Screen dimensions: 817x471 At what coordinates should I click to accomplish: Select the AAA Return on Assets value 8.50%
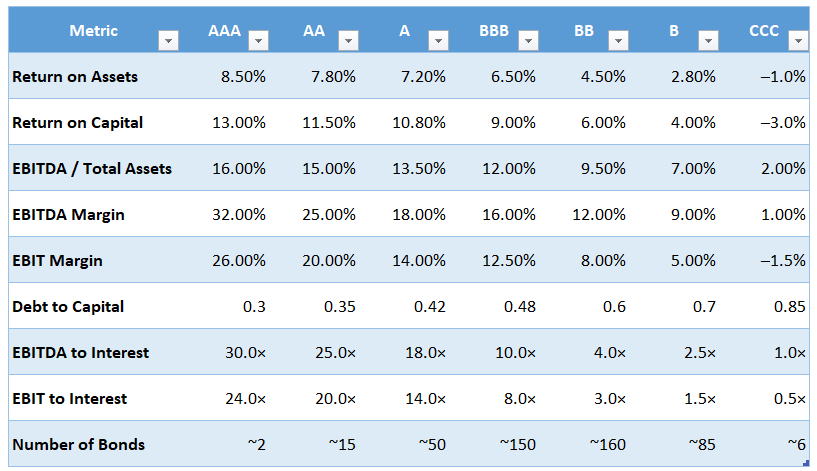coord(240,76)
